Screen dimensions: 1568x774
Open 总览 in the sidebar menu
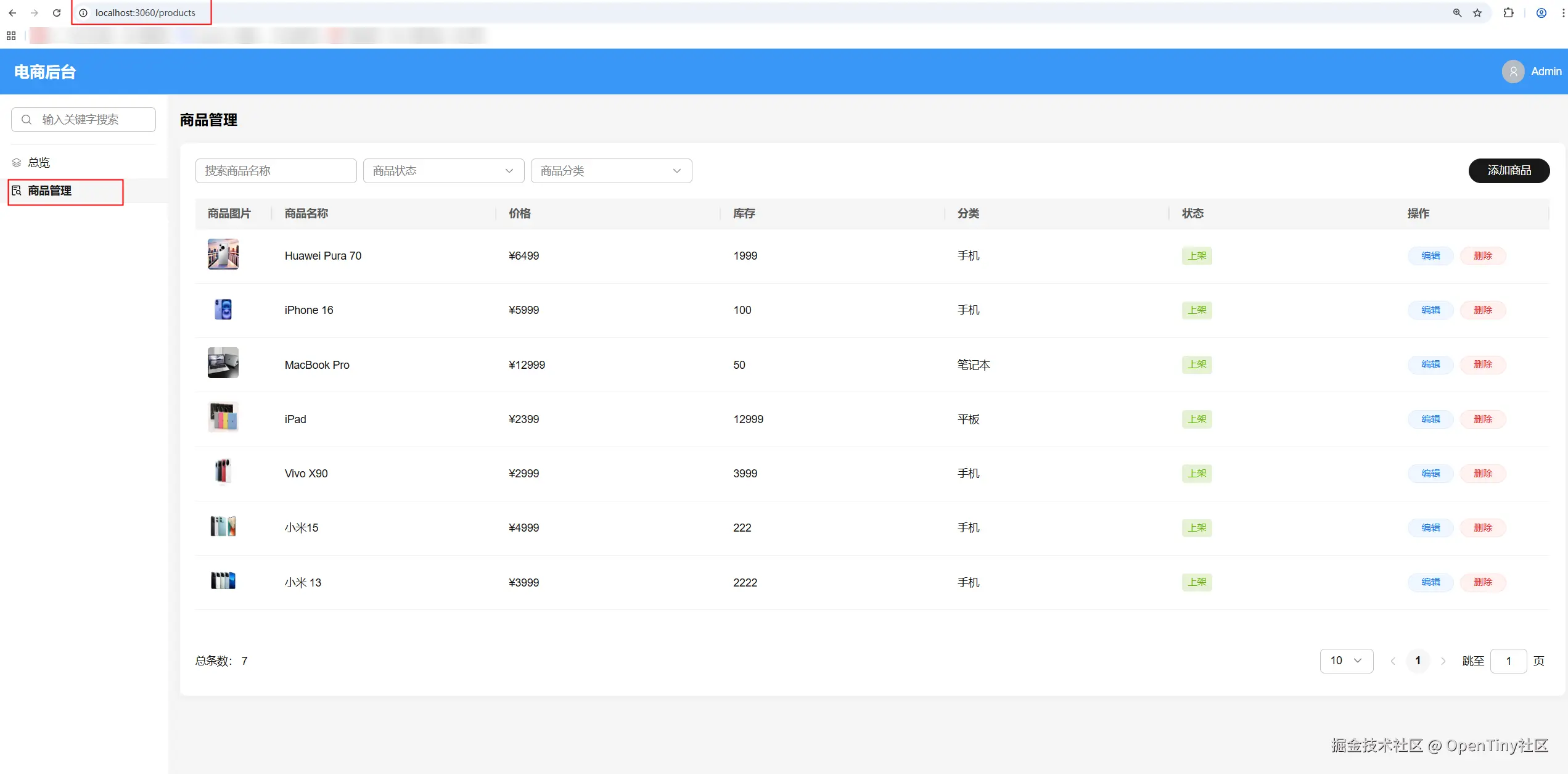click(x=39, y=162)
